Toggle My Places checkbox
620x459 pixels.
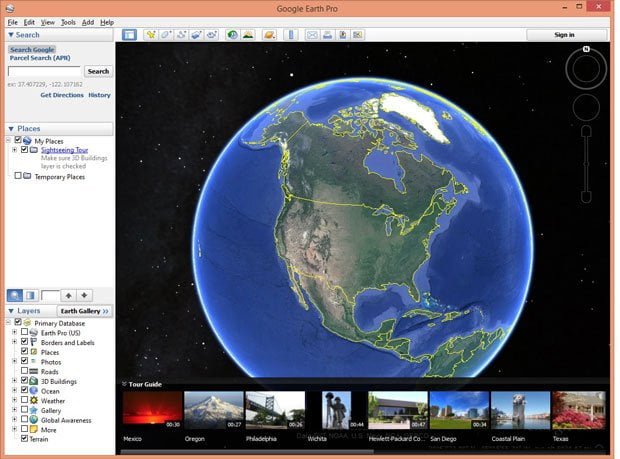point(18,140)
